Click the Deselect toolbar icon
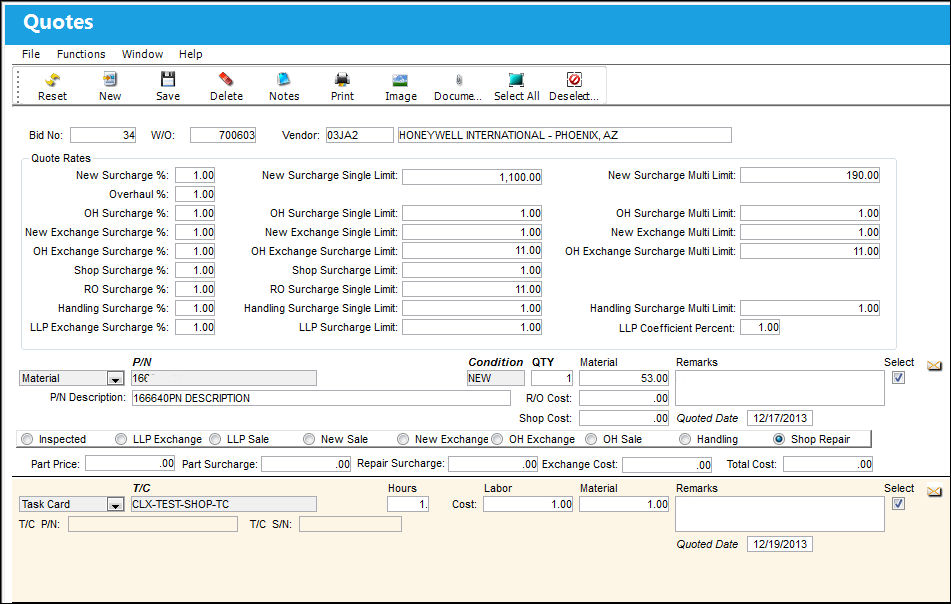This screenshot has height=604, width=951. [x=574, y=79]
